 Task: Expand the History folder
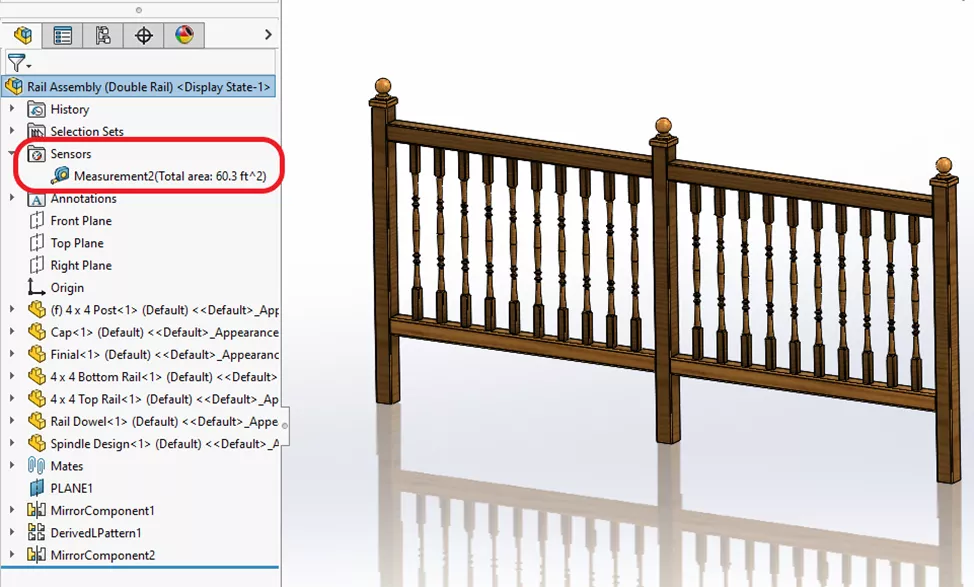(x=11, y=109)
